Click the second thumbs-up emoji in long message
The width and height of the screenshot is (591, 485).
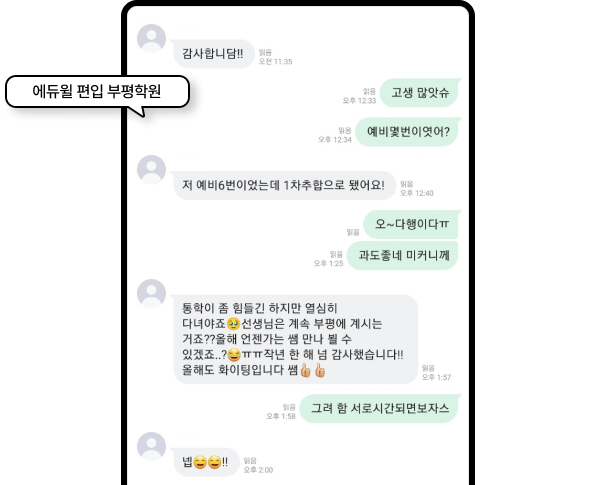(320, 370)
